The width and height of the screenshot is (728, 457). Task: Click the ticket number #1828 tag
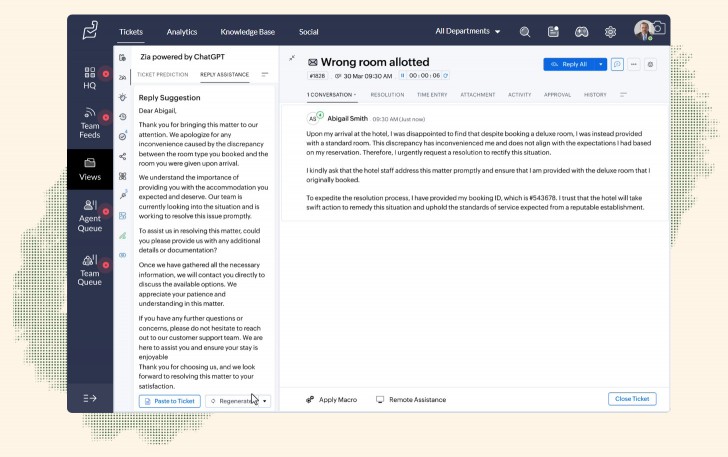click(x=318, y=76)
